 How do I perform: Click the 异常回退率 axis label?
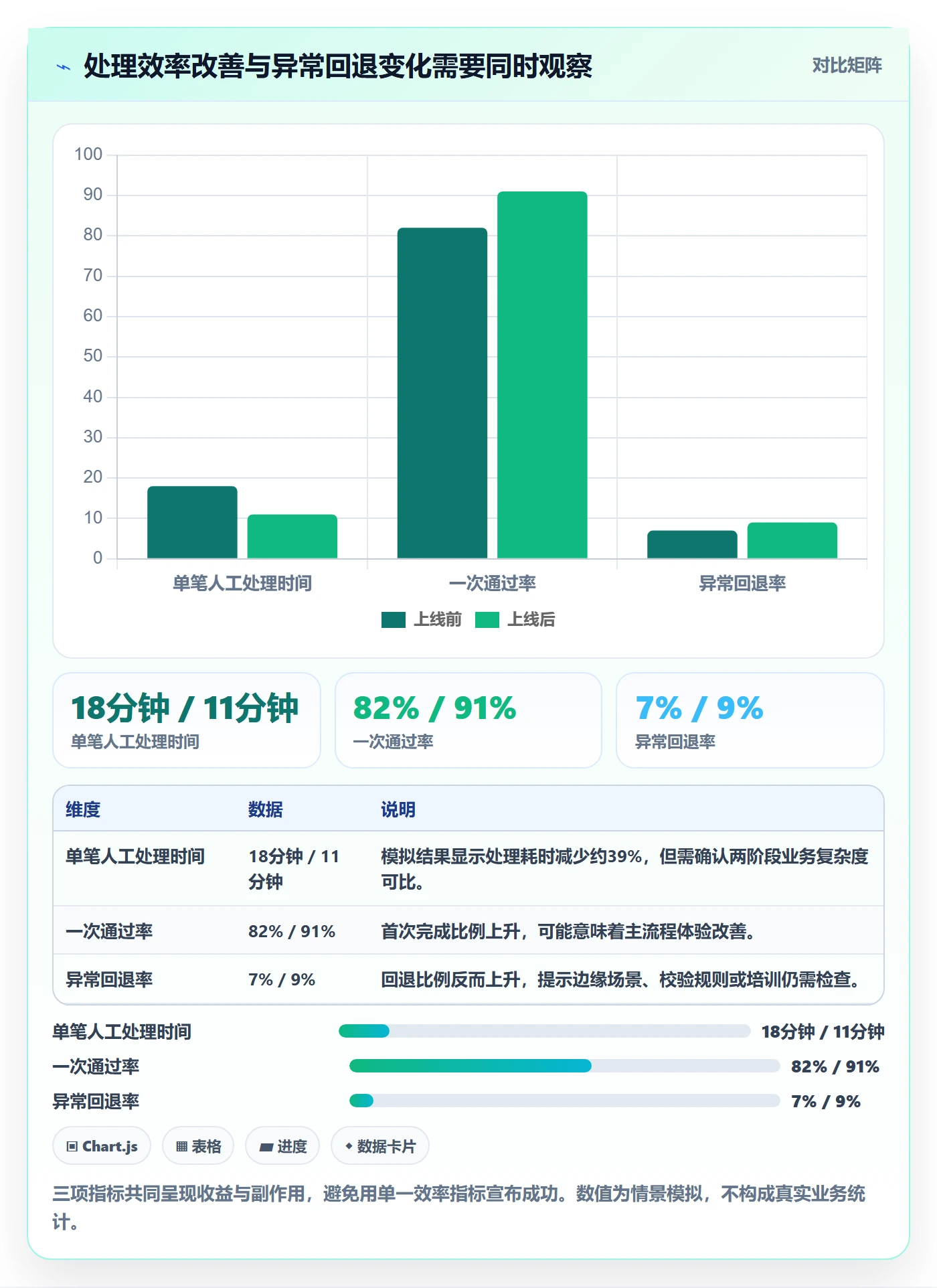[742, 584]
